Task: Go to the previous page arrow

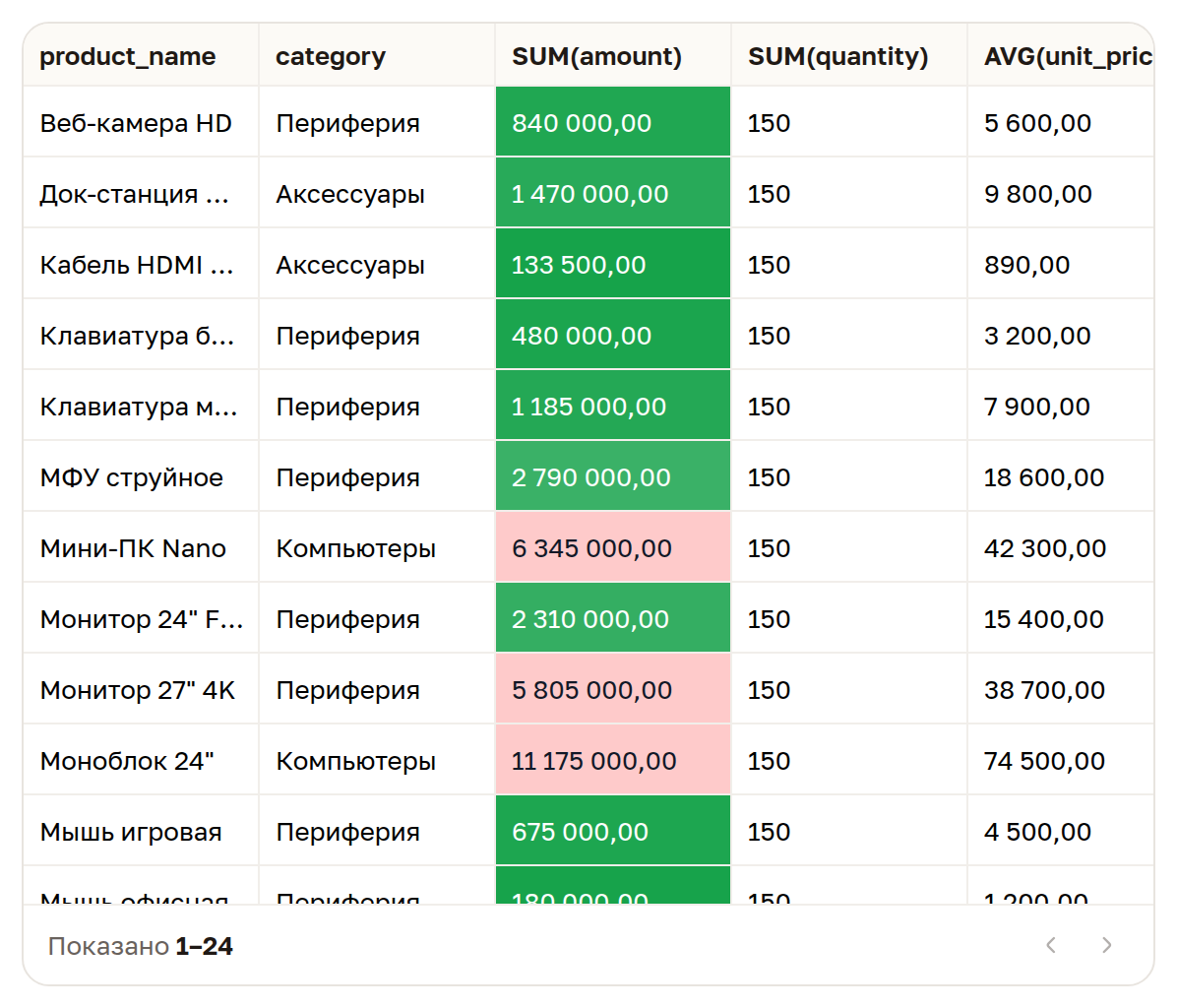Action: (1052, 945)
